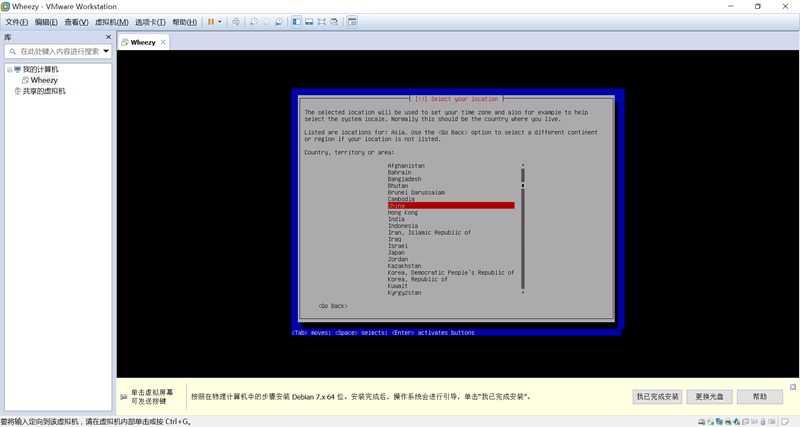Send Ctrl+Alt+Del via the toolbar icon
800x427 pixels.
[x=236, y=22]
